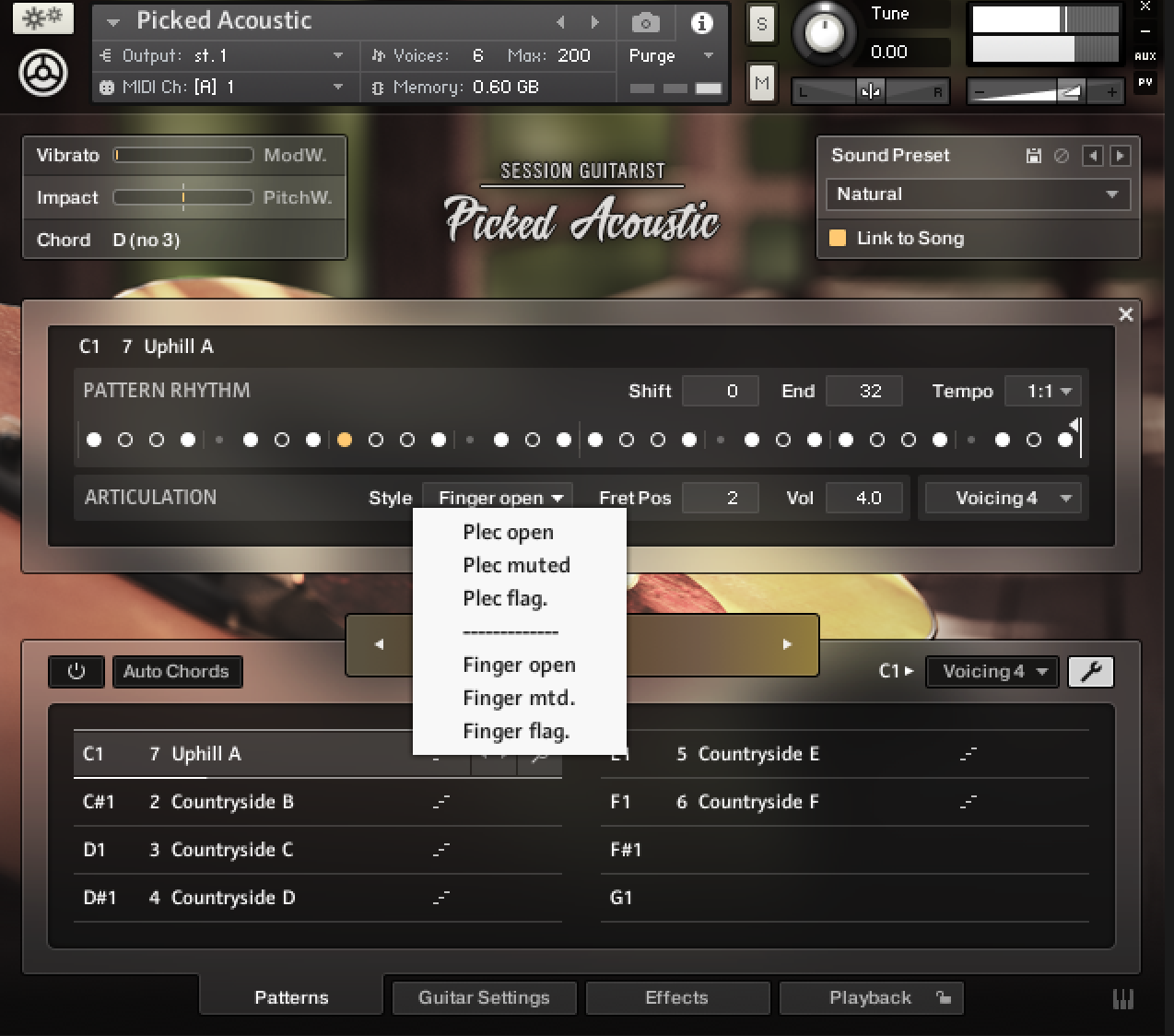Open the instrument name dropdown arrow
1174x1036 pixels.
coord(113,21)
